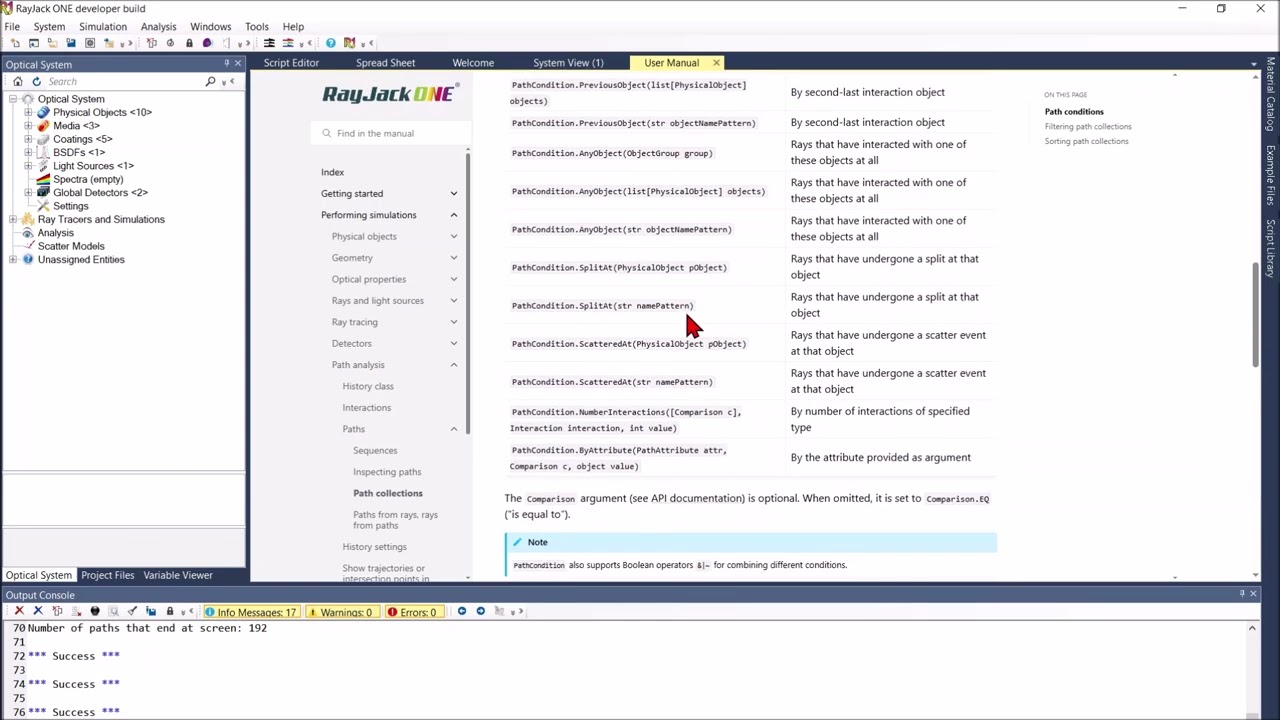Jump to Filtering path collections section
This screenshot has height=720, width=1280.
point(1088,127)
